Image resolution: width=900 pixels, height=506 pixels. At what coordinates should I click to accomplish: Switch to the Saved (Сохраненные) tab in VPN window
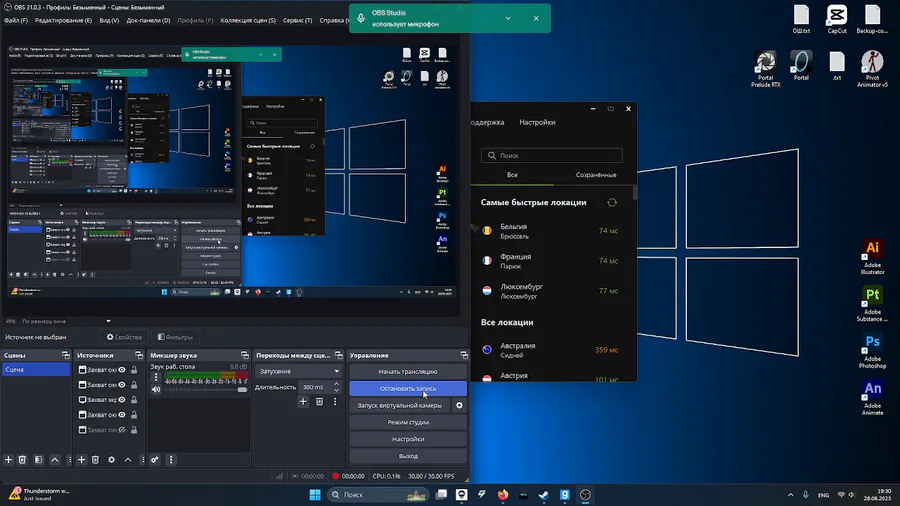tap(596, 175)
